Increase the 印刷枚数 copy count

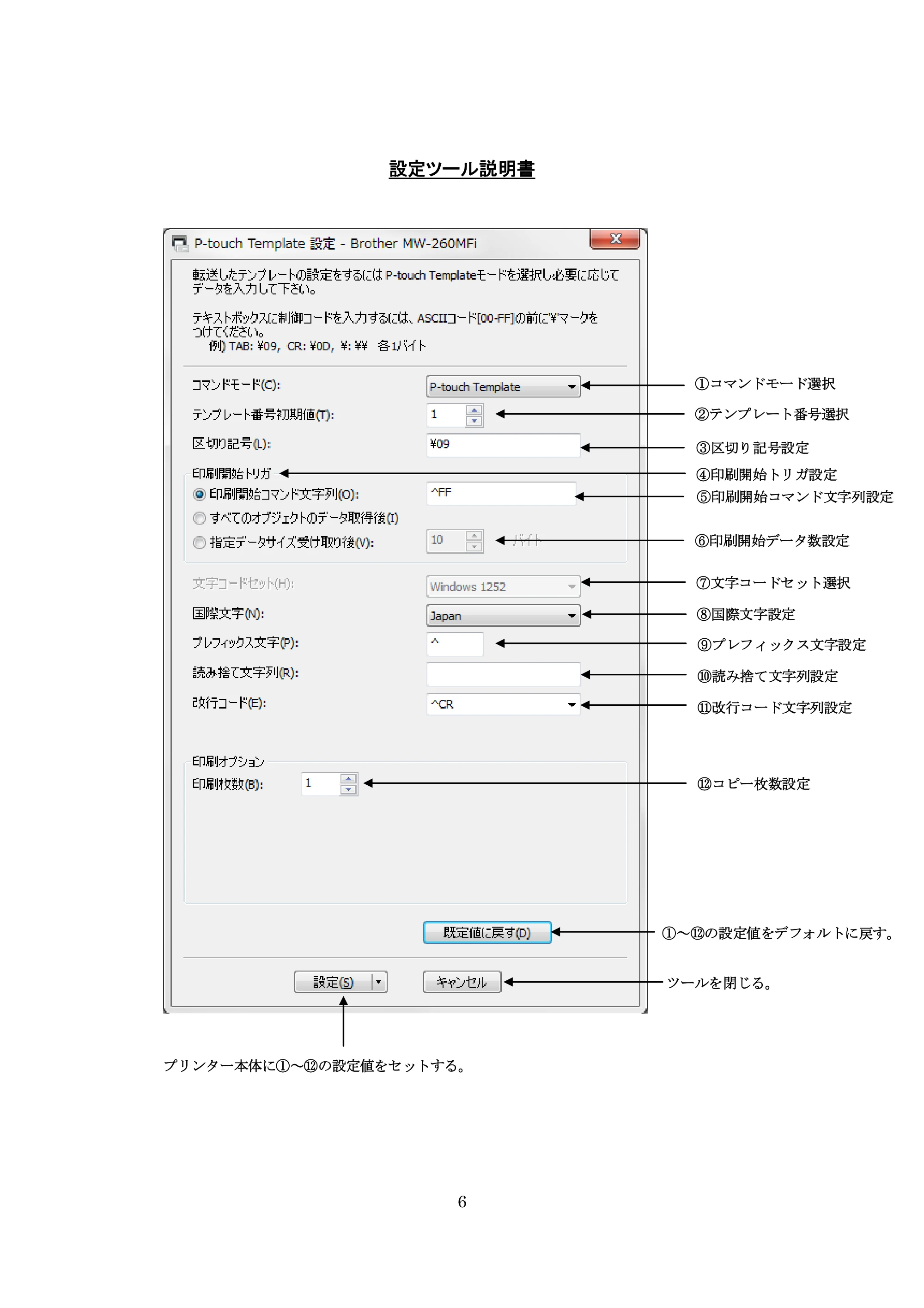click(348, 779)
